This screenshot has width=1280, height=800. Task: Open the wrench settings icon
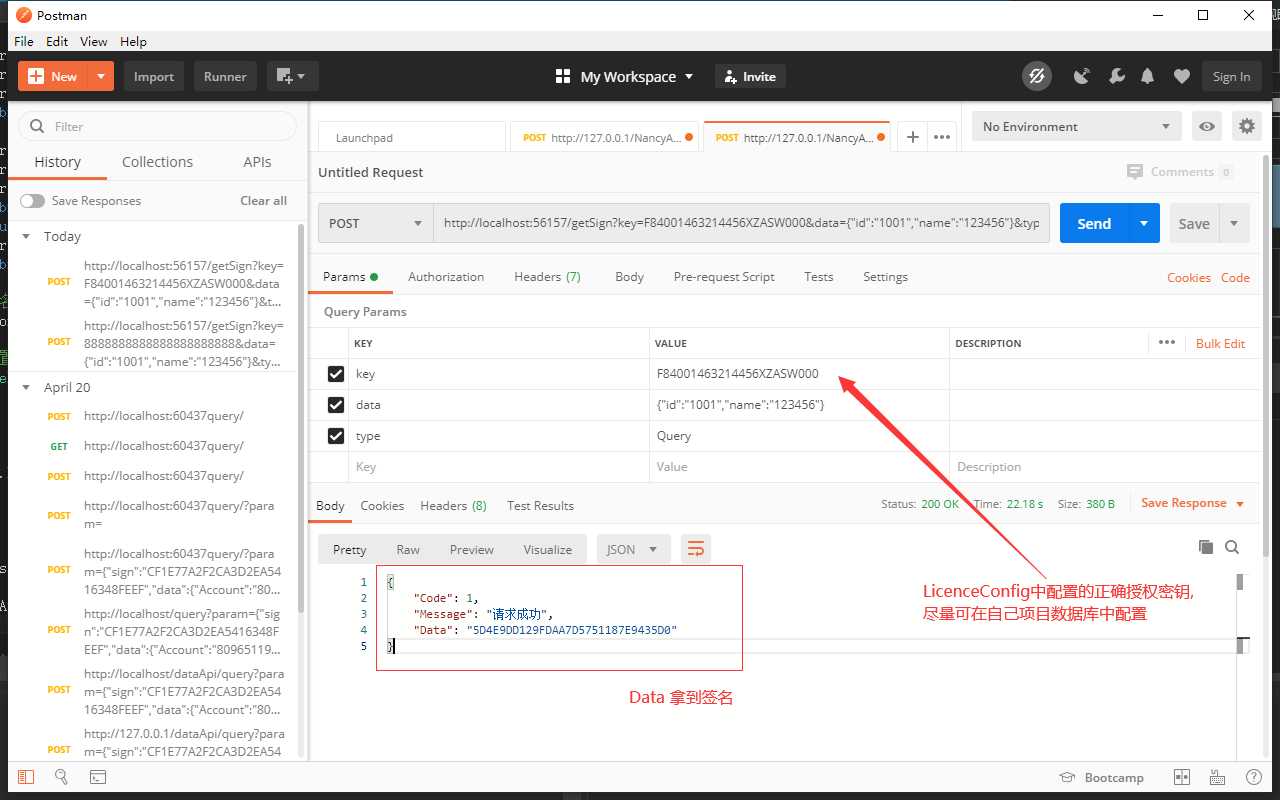tap(1116, 76)
